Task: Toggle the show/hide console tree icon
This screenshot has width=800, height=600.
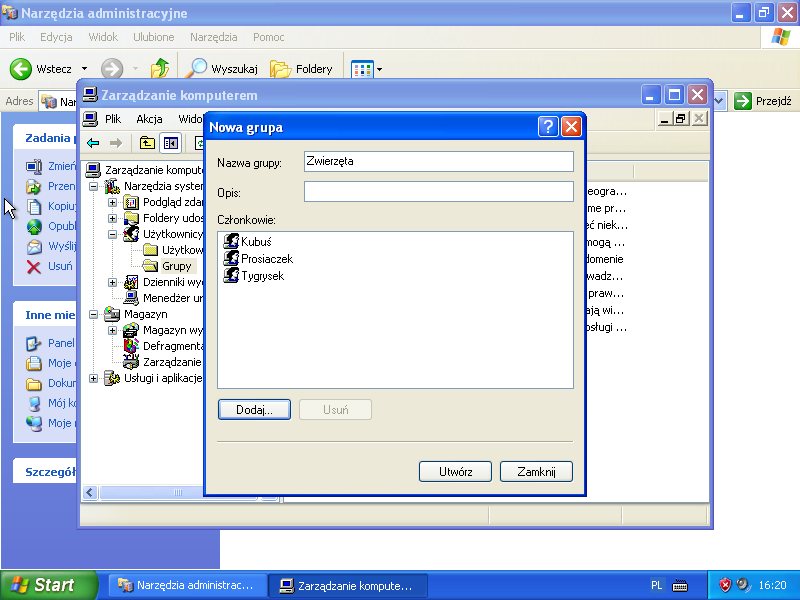Action: (170, 143)
